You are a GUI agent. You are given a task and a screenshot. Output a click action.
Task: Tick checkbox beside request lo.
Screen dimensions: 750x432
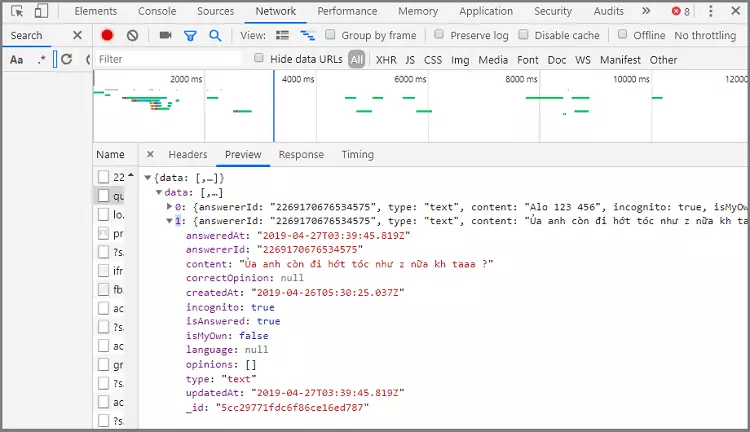click(103, 214)
